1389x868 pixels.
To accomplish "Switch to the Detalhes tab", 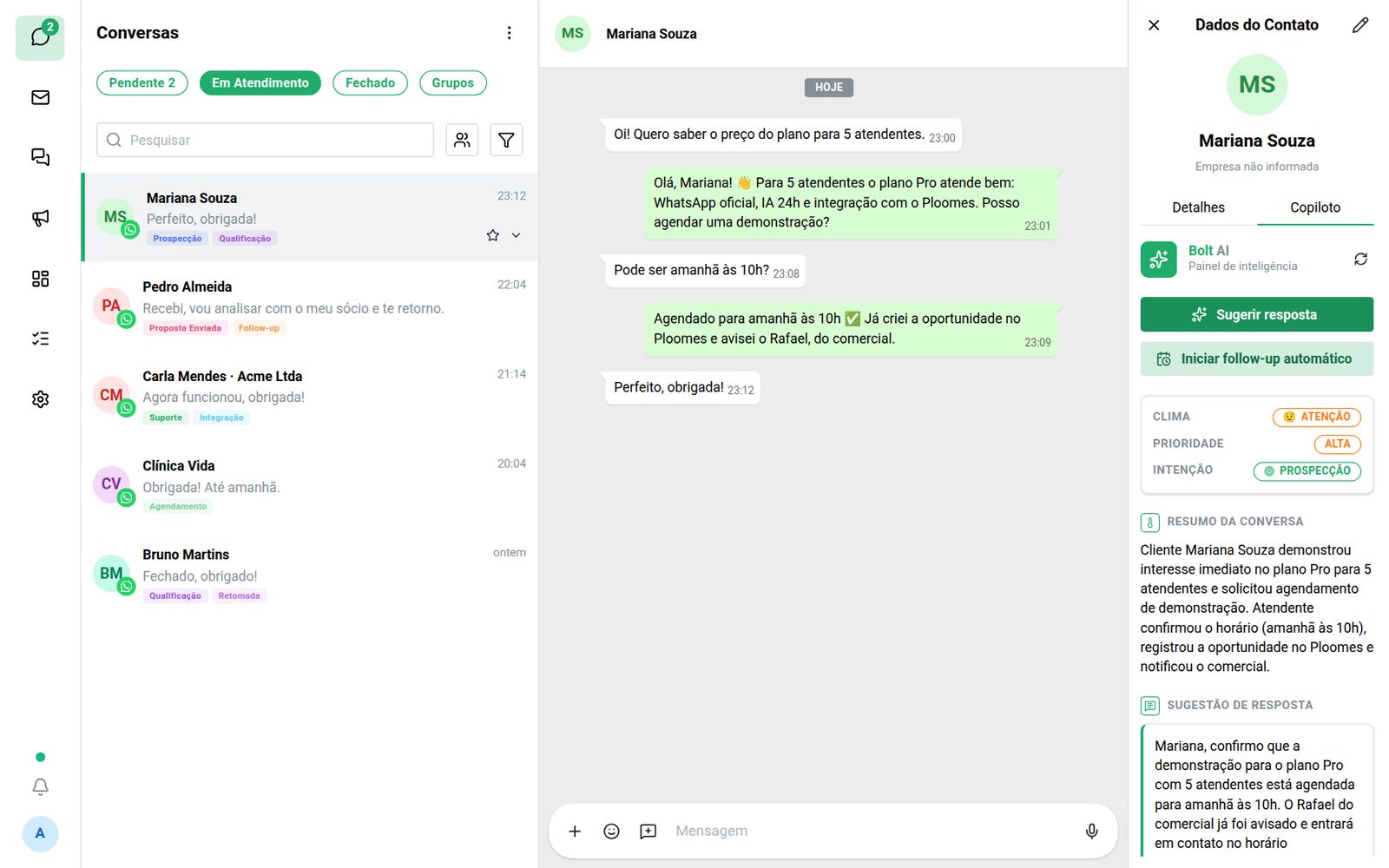I will [1198, 207].
